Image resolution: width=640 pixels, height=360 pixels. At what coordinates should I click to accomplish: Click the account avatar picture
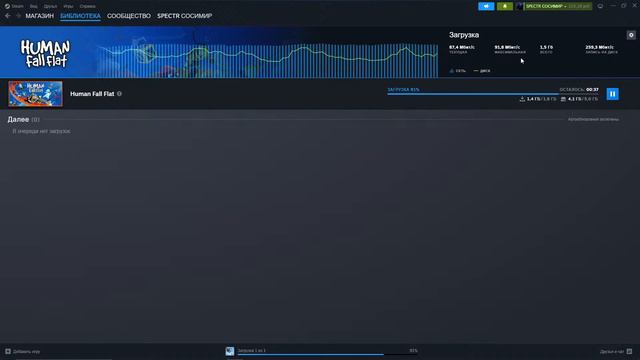pos(520,6)
